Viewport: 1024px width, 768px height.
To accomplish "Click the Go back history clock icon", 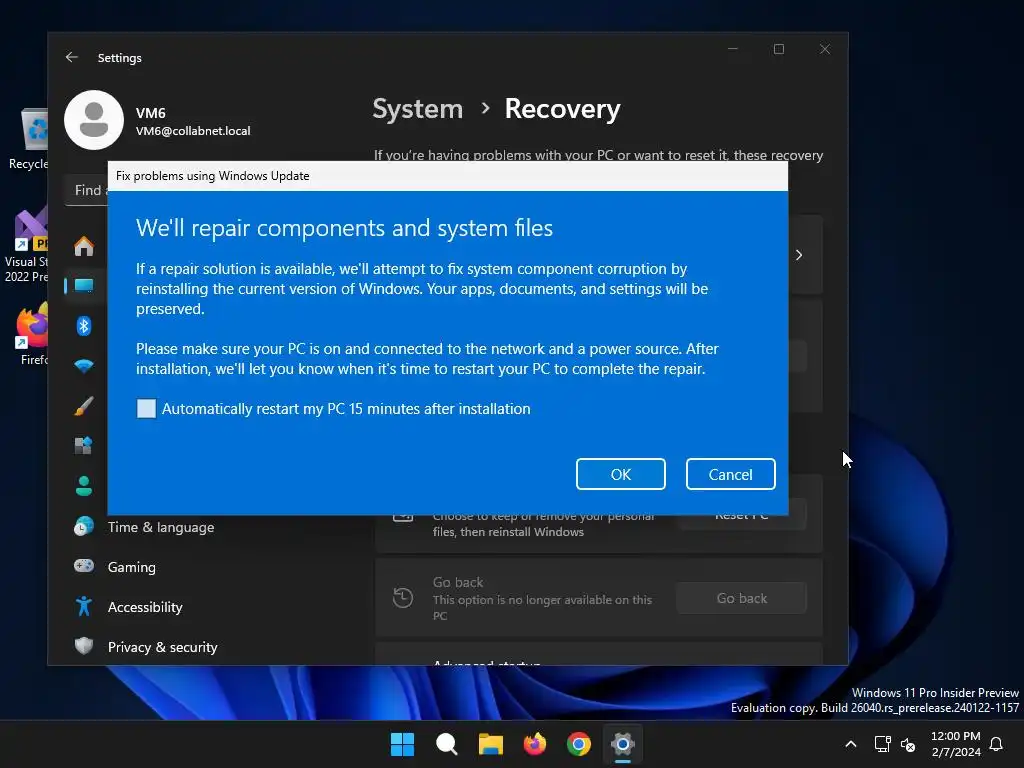I will (x=403, y=598).
